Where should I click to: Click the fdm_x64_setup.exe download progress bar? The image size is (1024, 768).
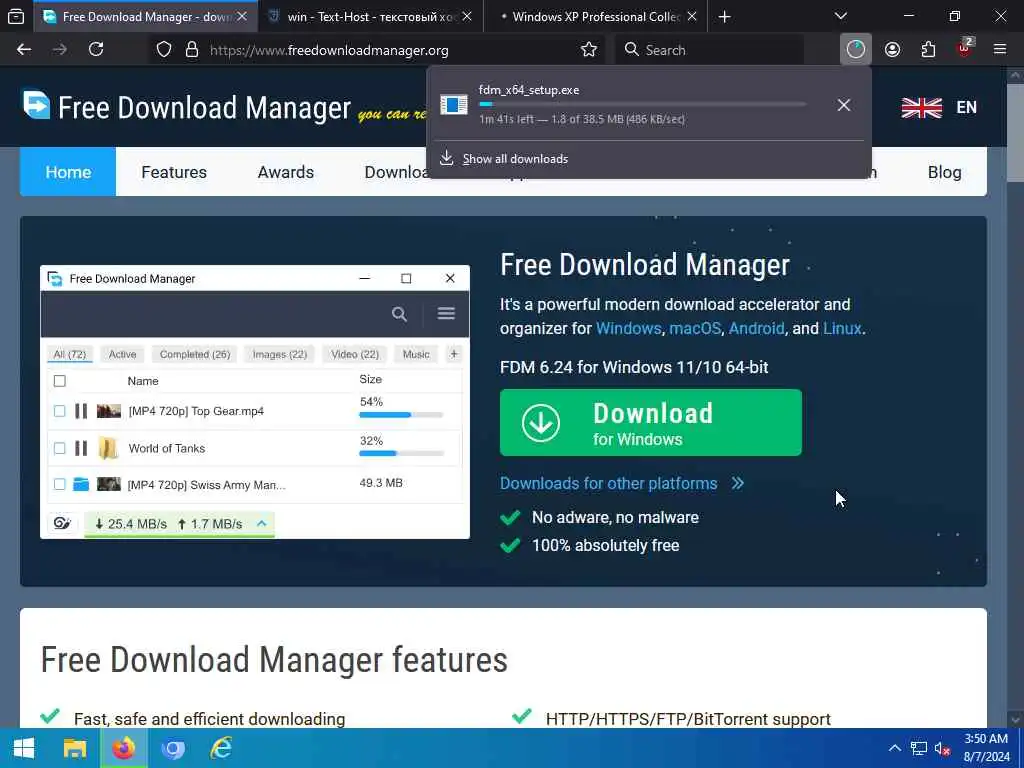point(642,104)
